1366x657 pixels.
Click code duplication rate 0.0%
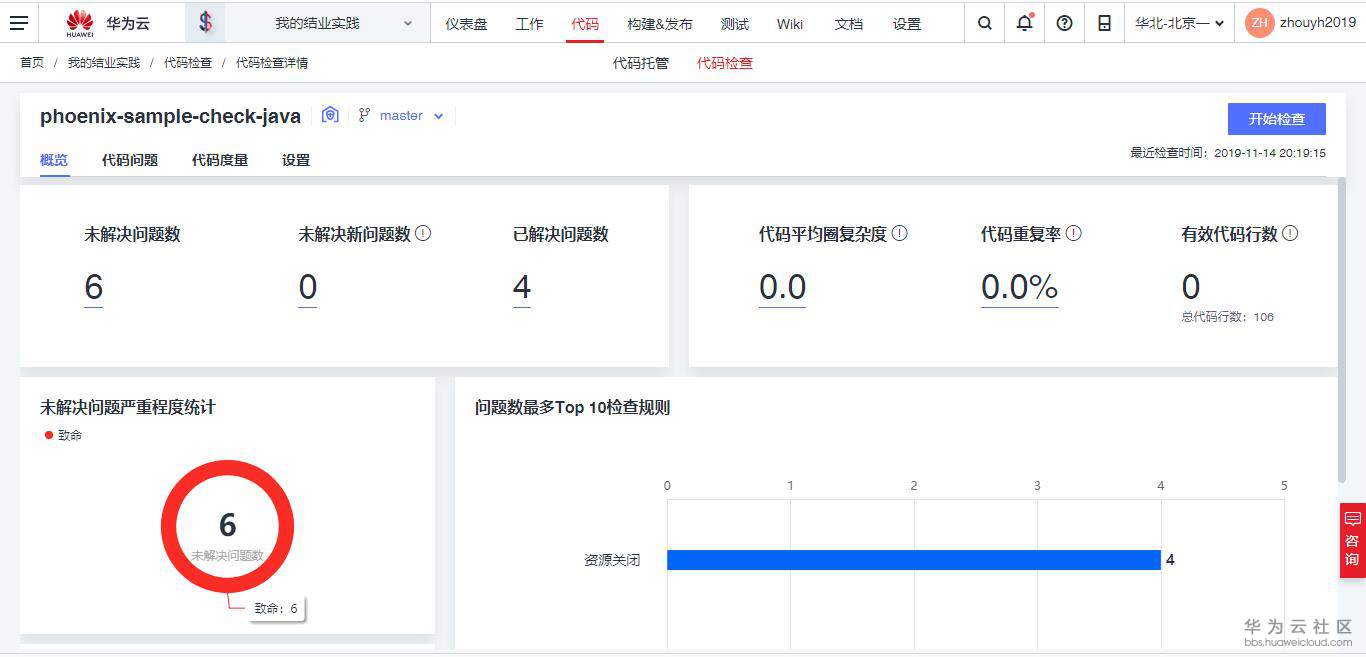pos(1020,288)
